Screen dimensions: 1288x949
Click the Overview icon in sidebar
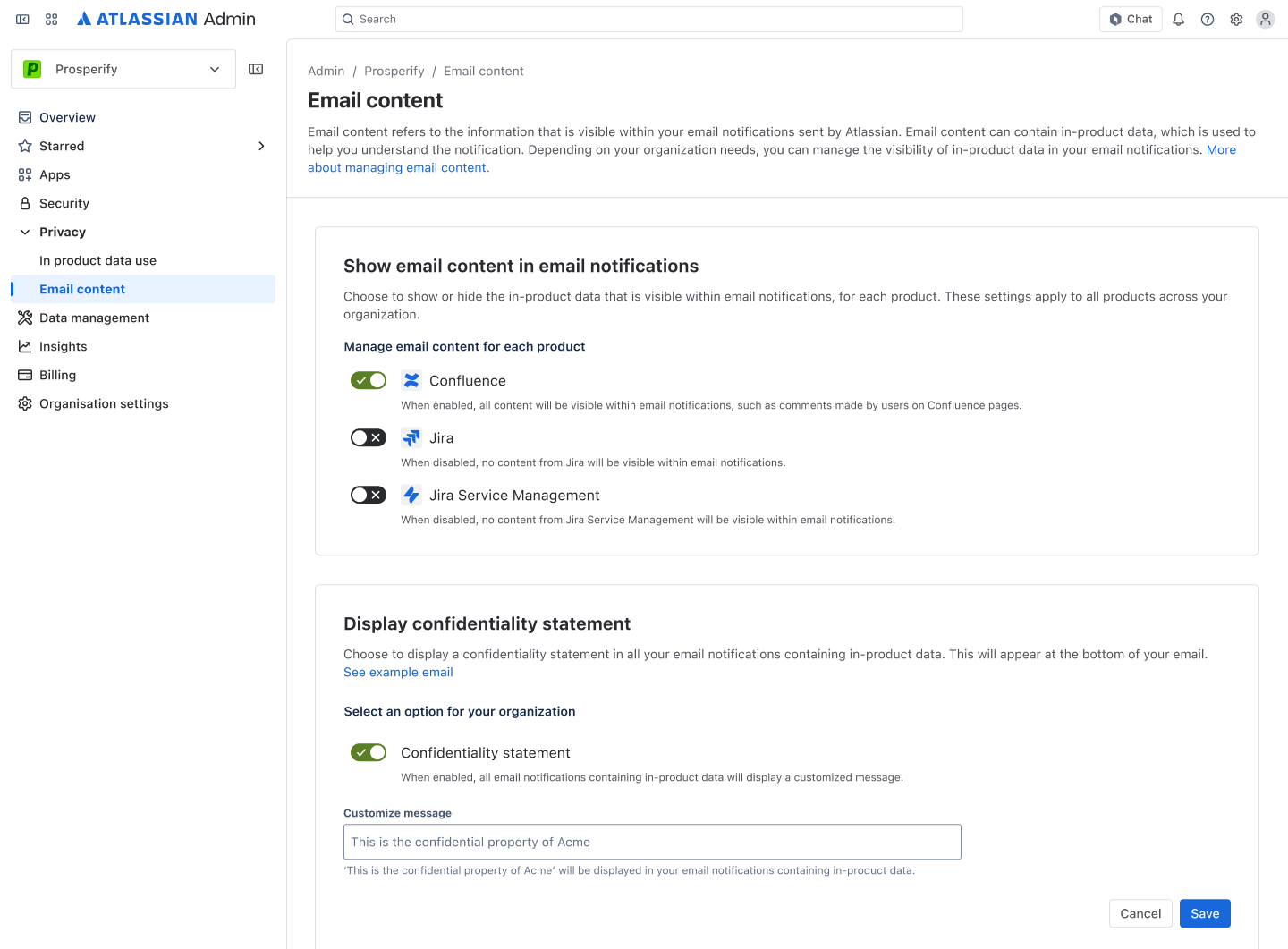pyautogui.click(x=25, y=117)
